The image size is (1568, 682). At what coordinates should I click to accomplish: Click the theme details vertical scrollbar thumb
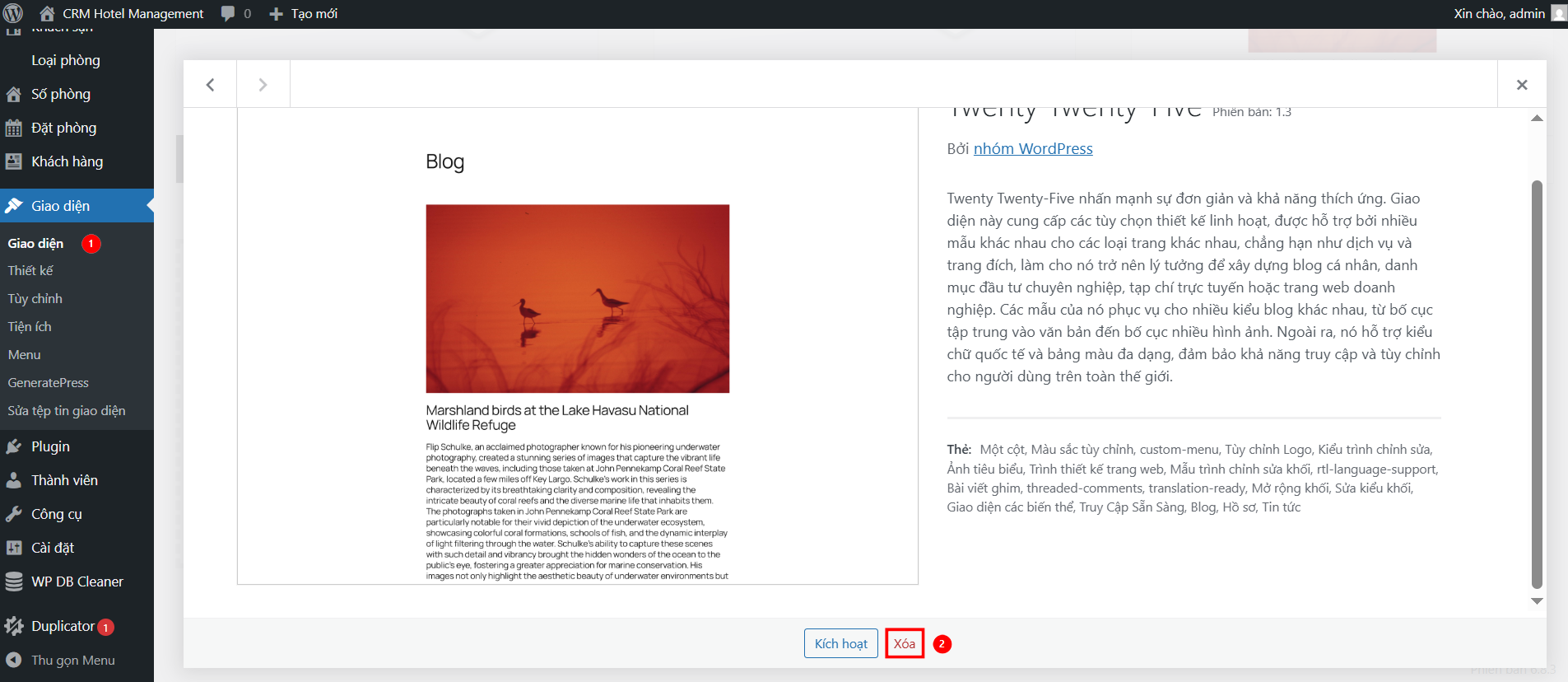pyautogui.click(x=1537, y=384)
